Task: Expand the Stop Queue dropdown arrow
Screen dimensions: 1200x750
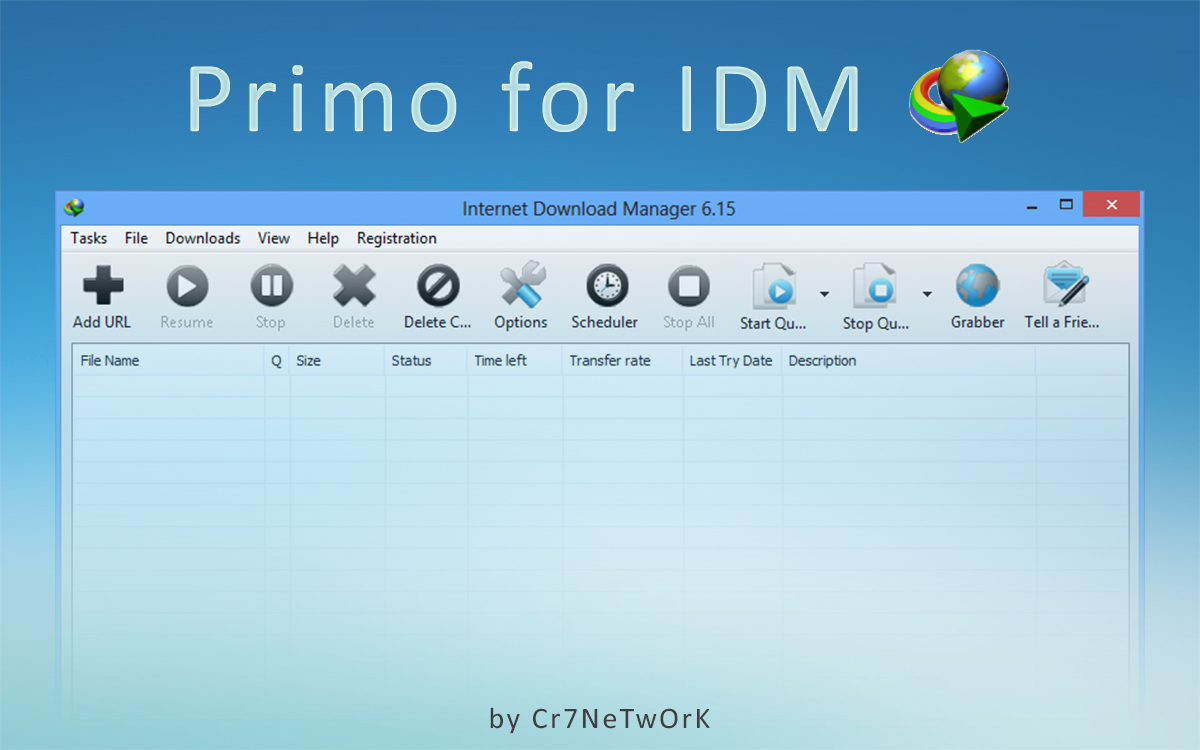Action: (x=927, y=294)
